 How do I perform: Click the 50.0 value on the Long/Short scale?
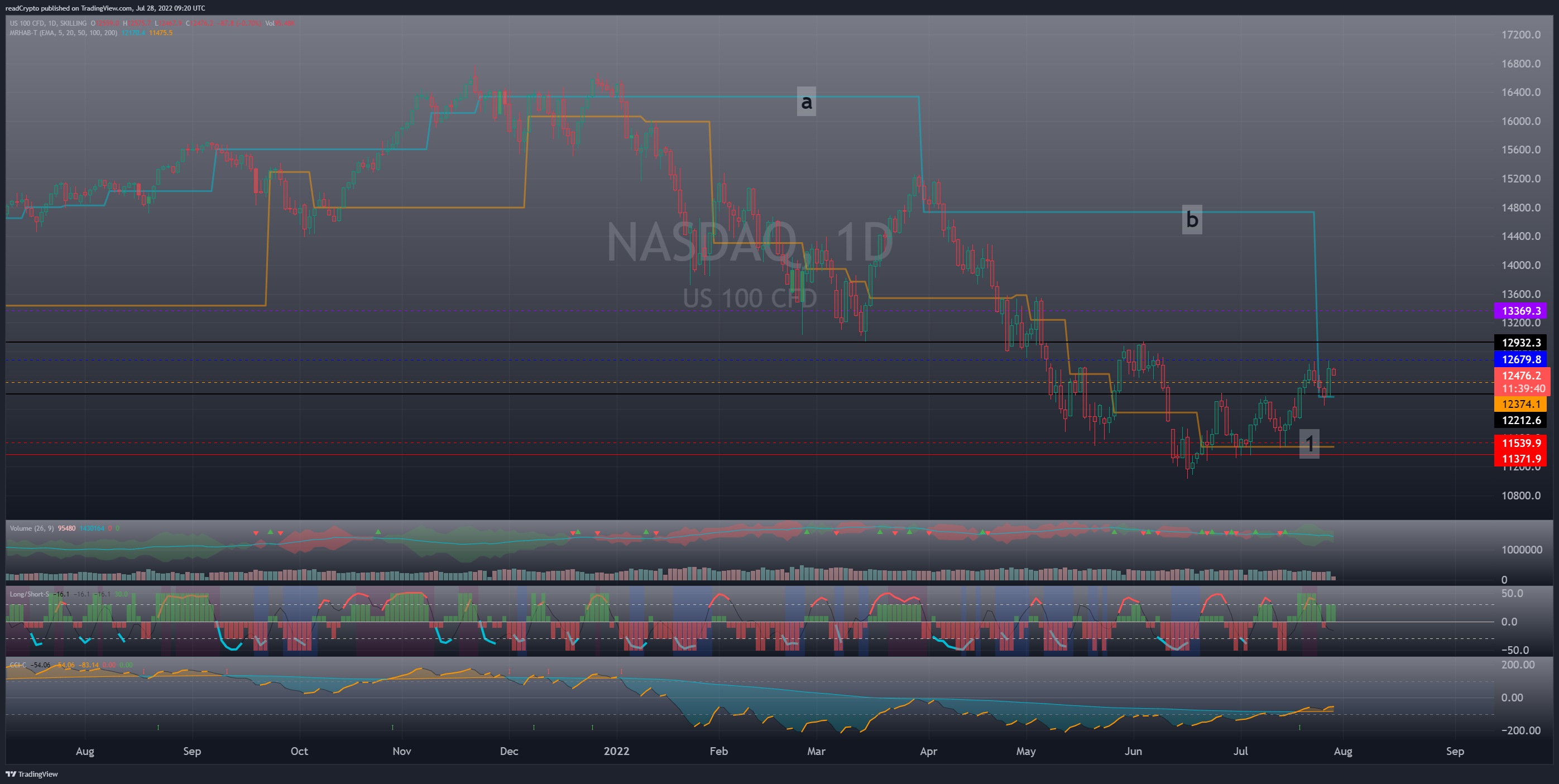(1512, 594)
